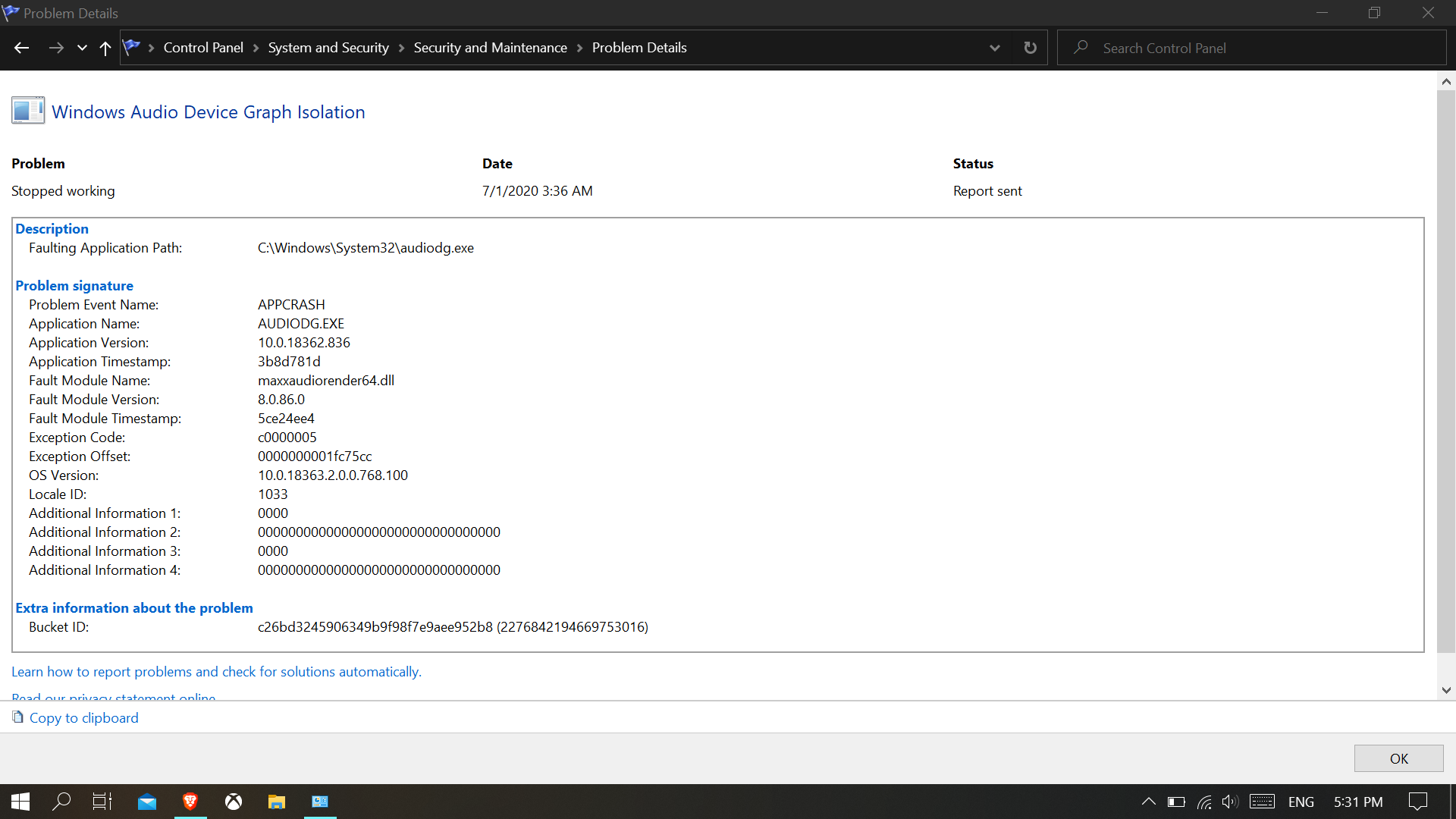This screenshot has height=819, width=1456.
Task: Click scrollbar up arrow
Action: (x=1446, y=81)
